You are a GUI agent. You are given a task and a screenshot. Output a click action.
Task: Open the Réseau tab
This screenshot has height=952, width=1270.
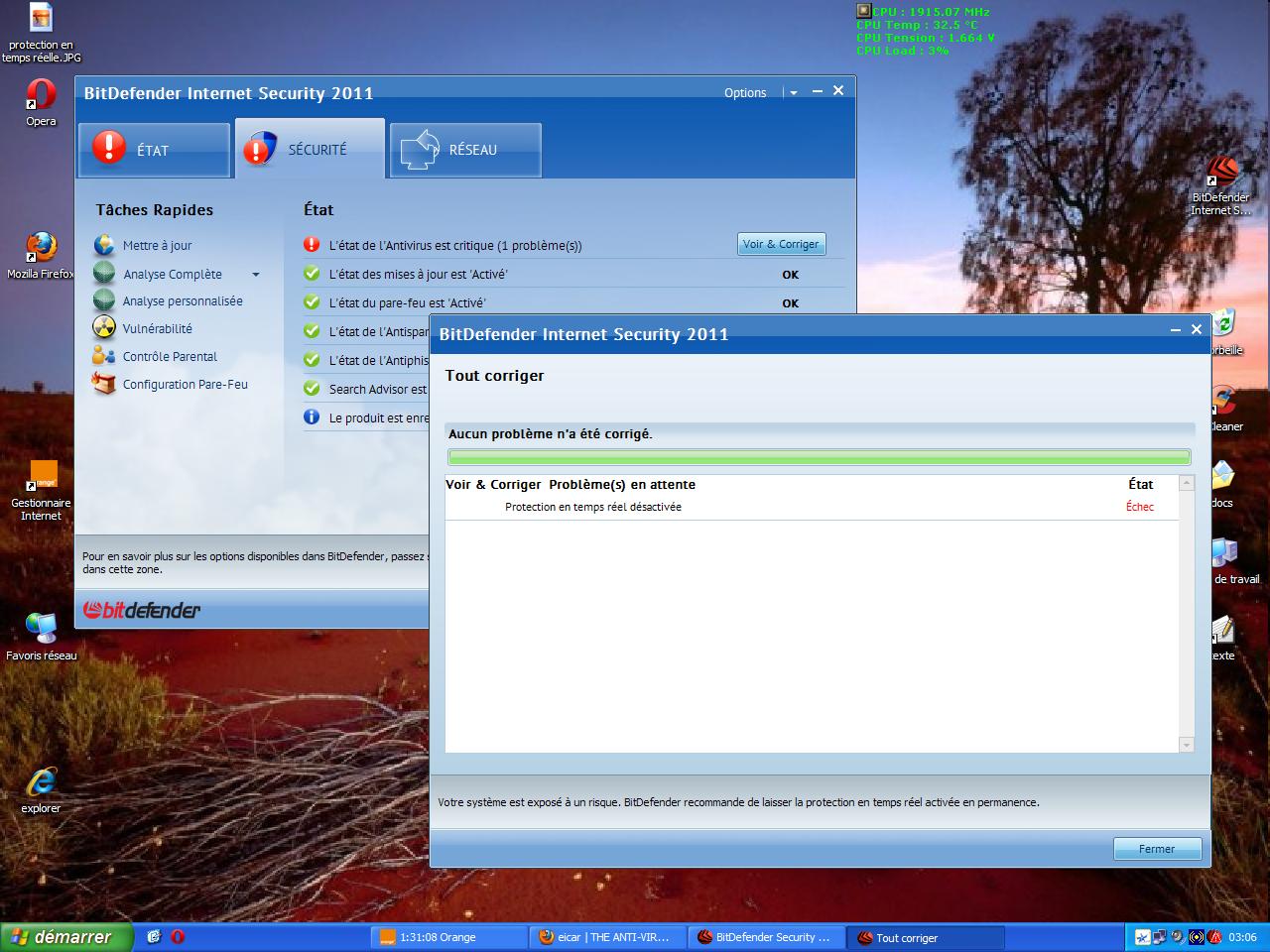click(465, 150)
